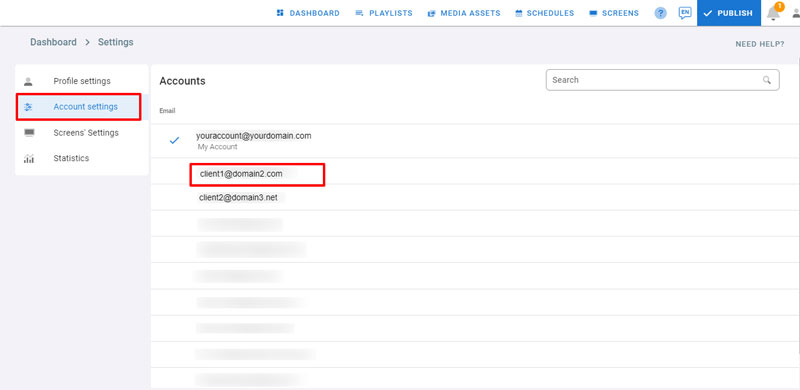Click the Accounts heading
Image resolution: width=800 pixels, height=390 pixels.
pos(182,81)
